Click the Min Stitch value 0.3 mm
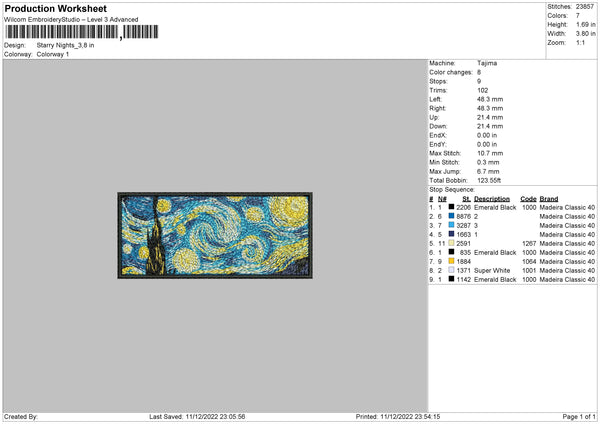 pyautogui.click(x=488, y=162)
